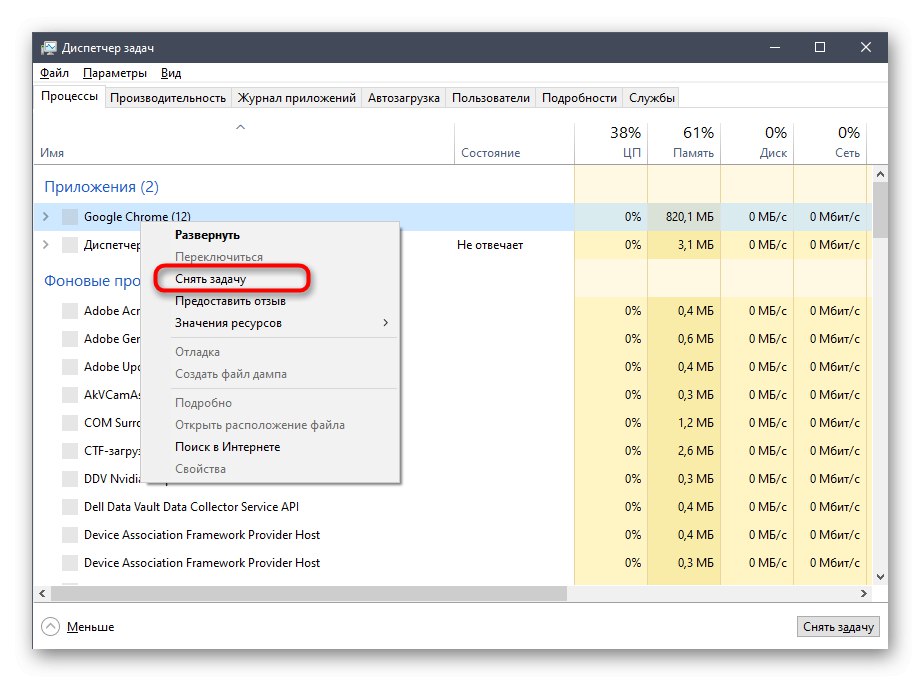
Task: Expand the Google Chrome process group
Action: coord(46,216)
